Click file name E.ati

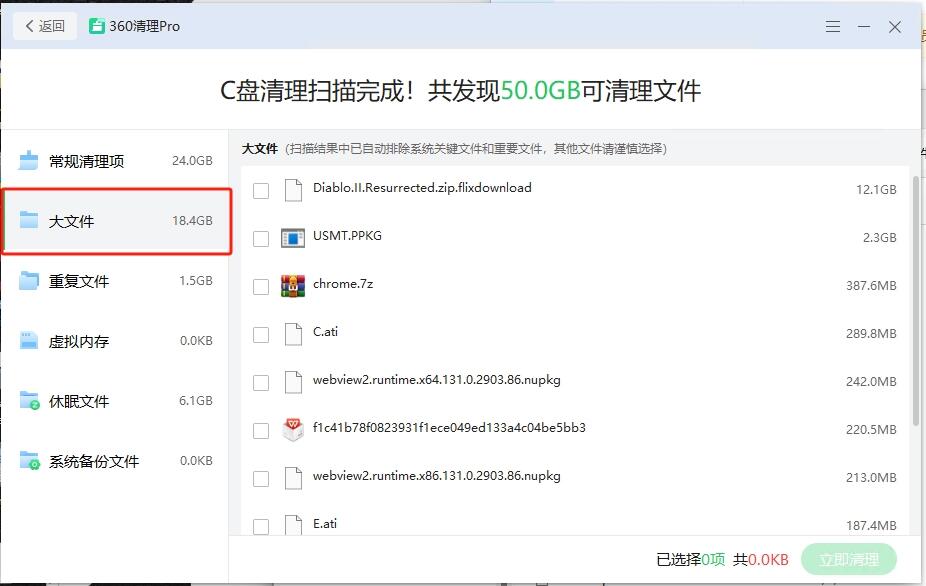(325, 523)
